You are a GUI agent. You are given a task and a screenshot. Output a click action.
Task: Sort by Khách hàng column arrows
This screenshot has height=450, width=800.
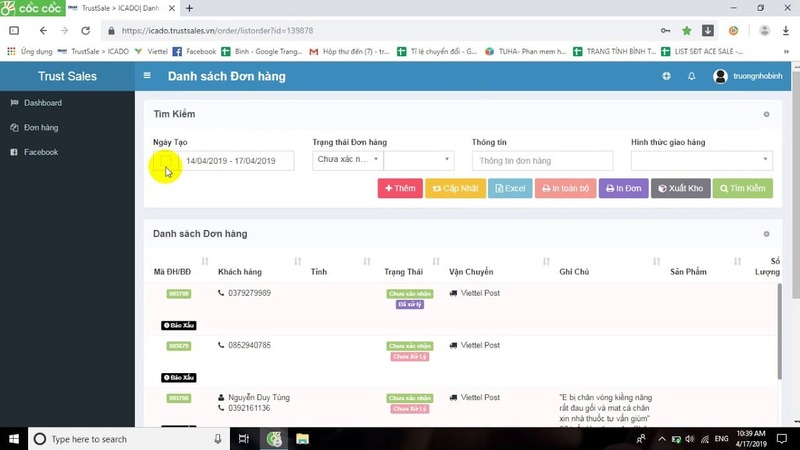298,262
